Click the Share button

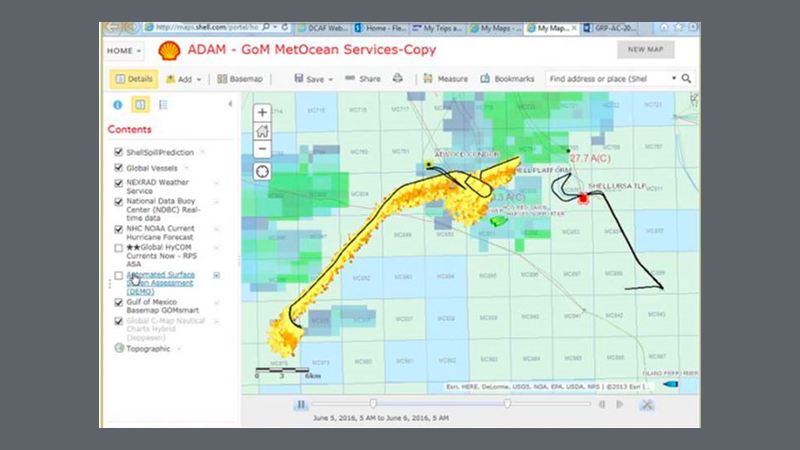[x=363, y=78]
